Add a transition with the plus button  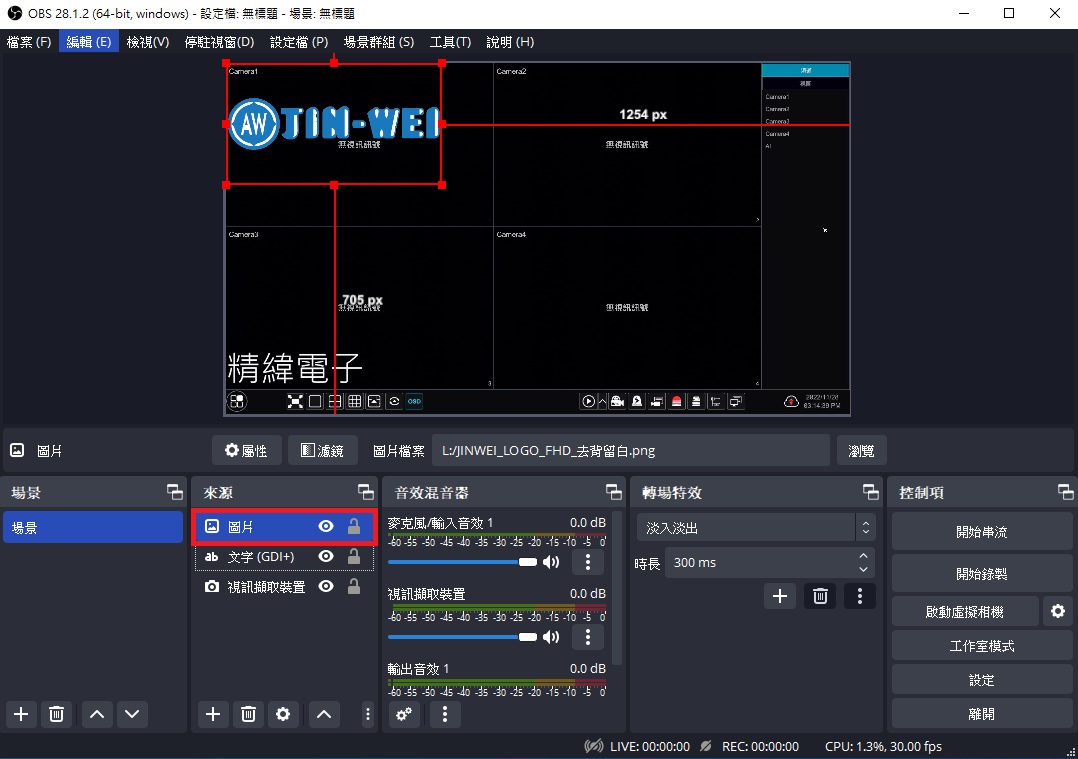780,596
